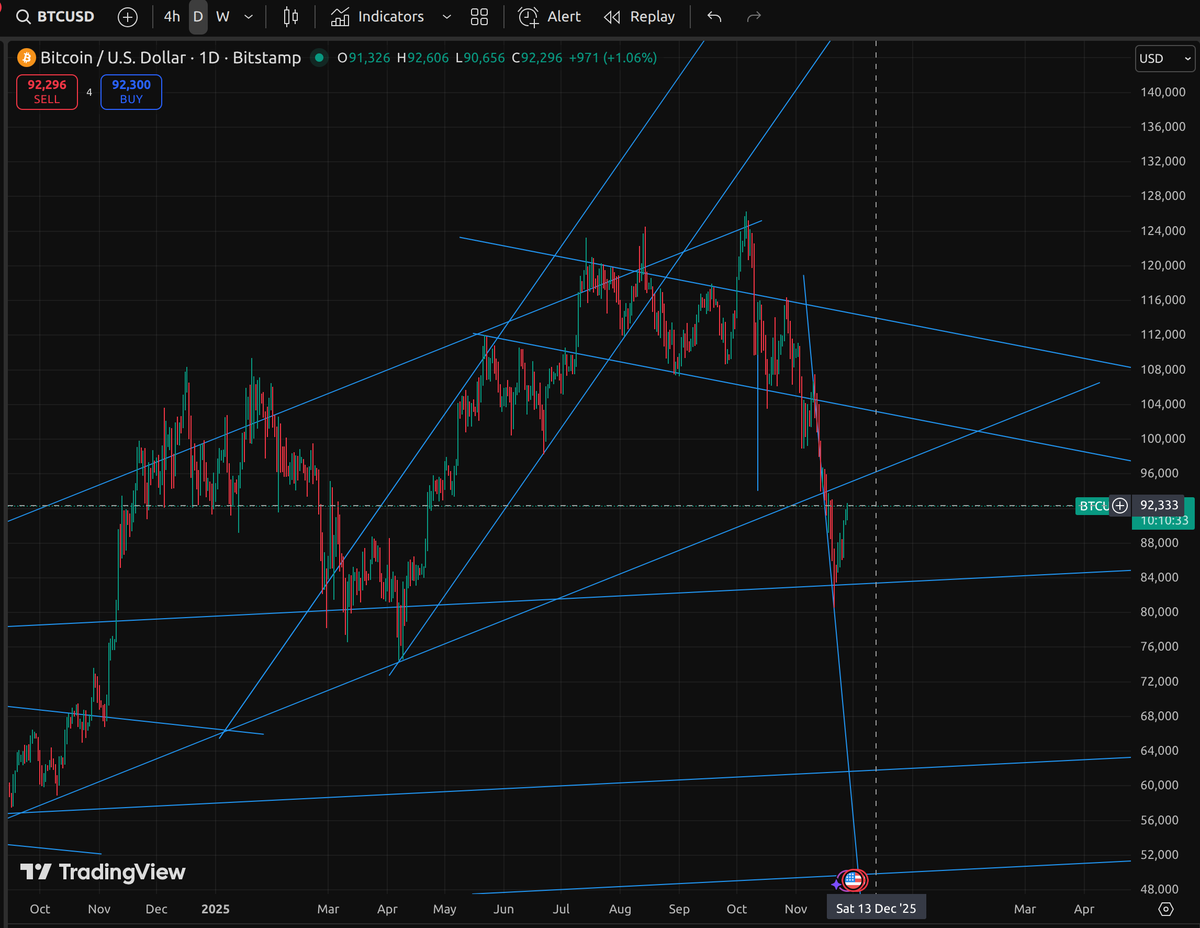The width and height of the screenshot is (1200, 928).
Task: Click the green market status dot
Action: coord(319,57)
